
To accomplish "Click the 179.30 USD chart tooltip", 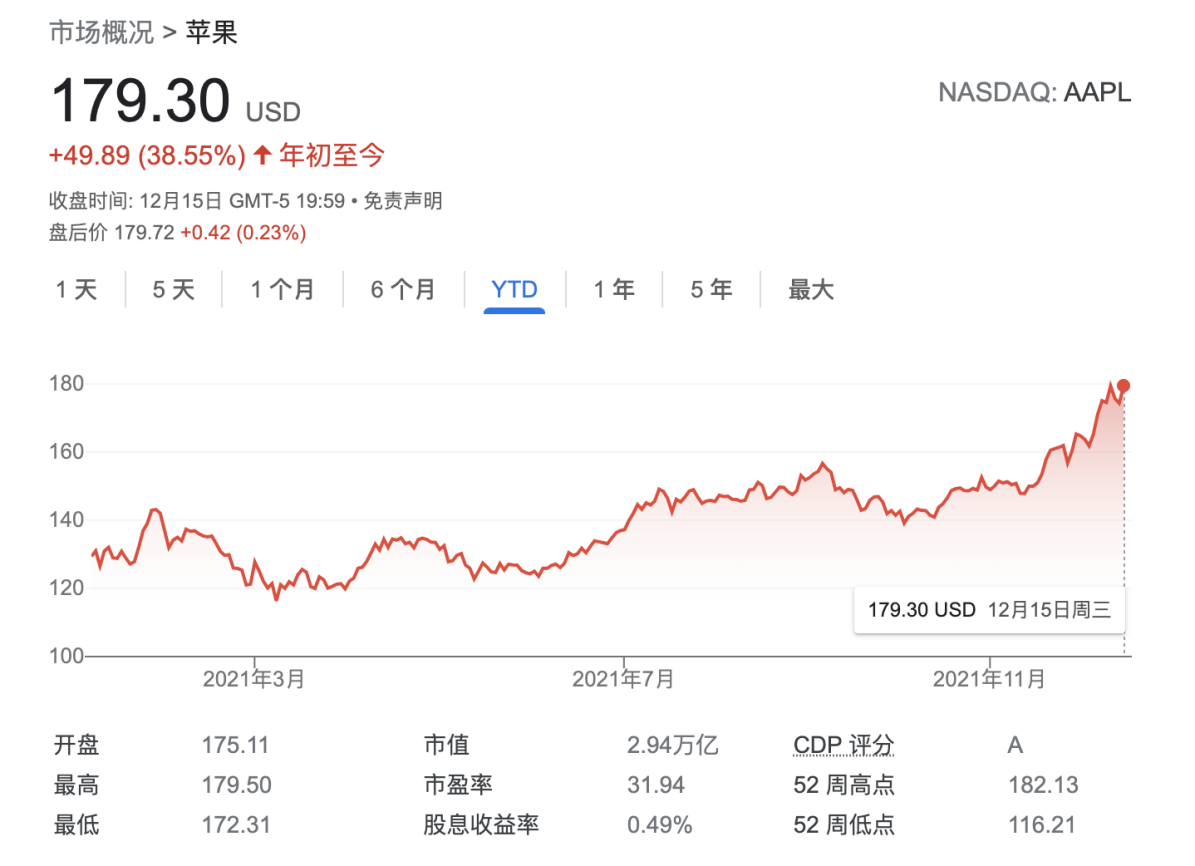I will coord(988,609).
